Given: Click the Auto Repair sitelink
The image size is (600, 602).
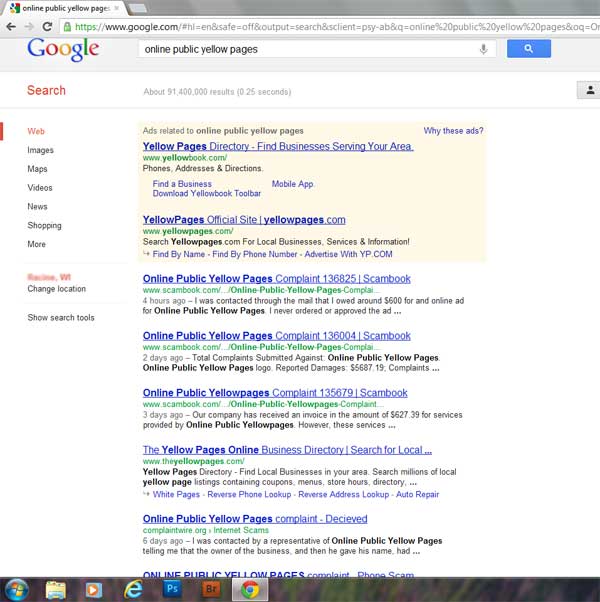Looking at the screenshot, I should pyautogui.click(x=417, y=494).
